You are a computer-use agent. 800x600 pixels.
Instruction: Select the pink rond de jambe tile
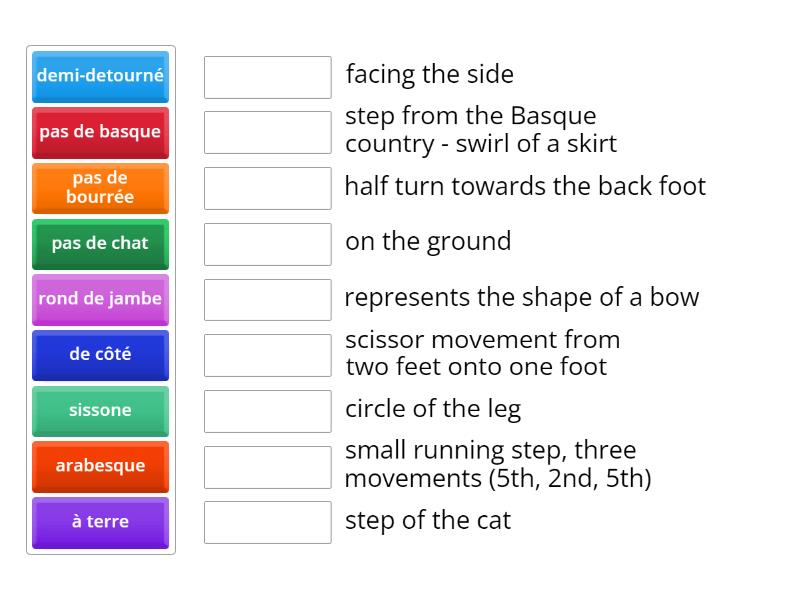click(x=101, y=299)
